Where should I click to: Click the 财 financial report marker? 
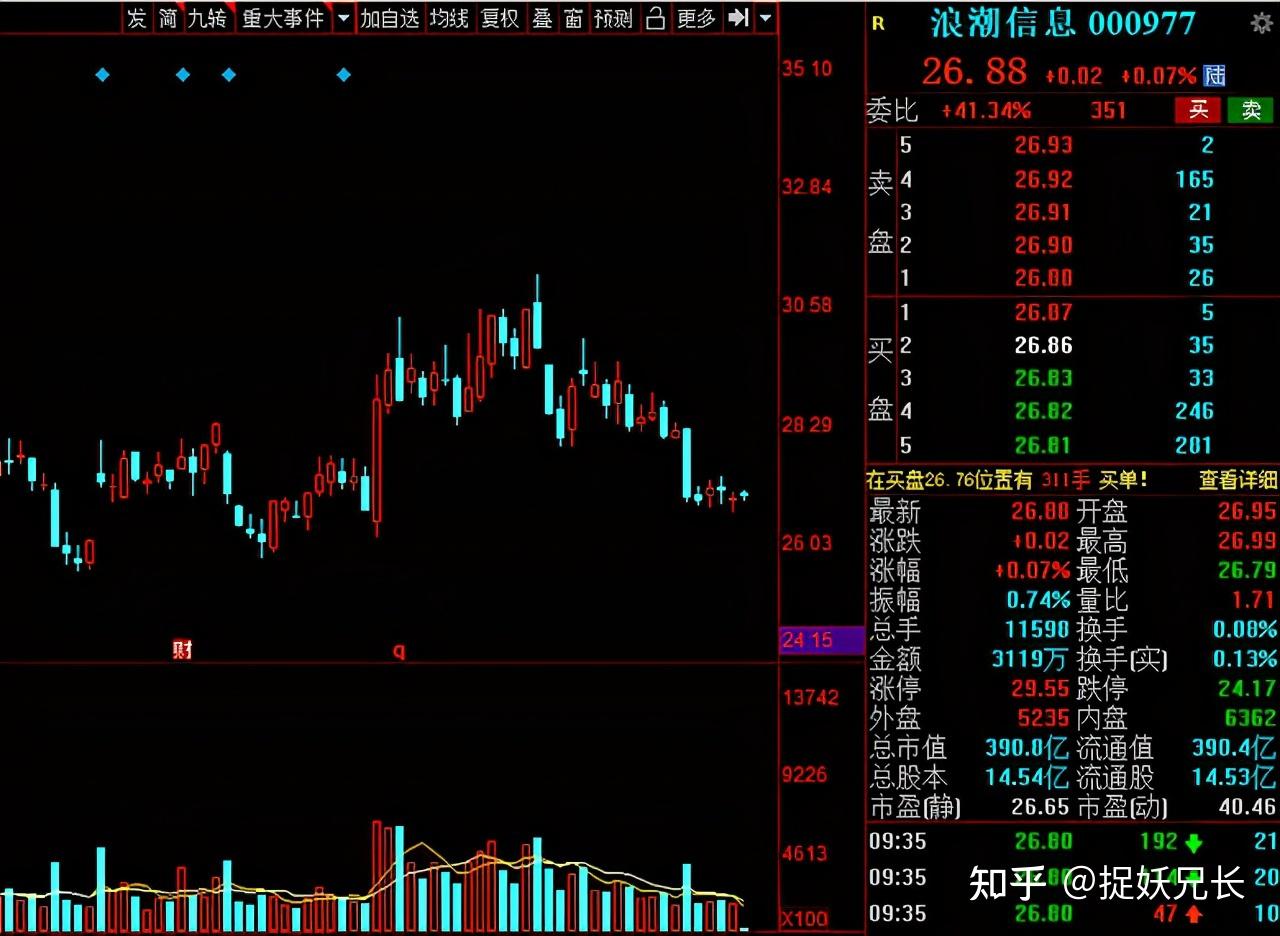tap(182, 650)
